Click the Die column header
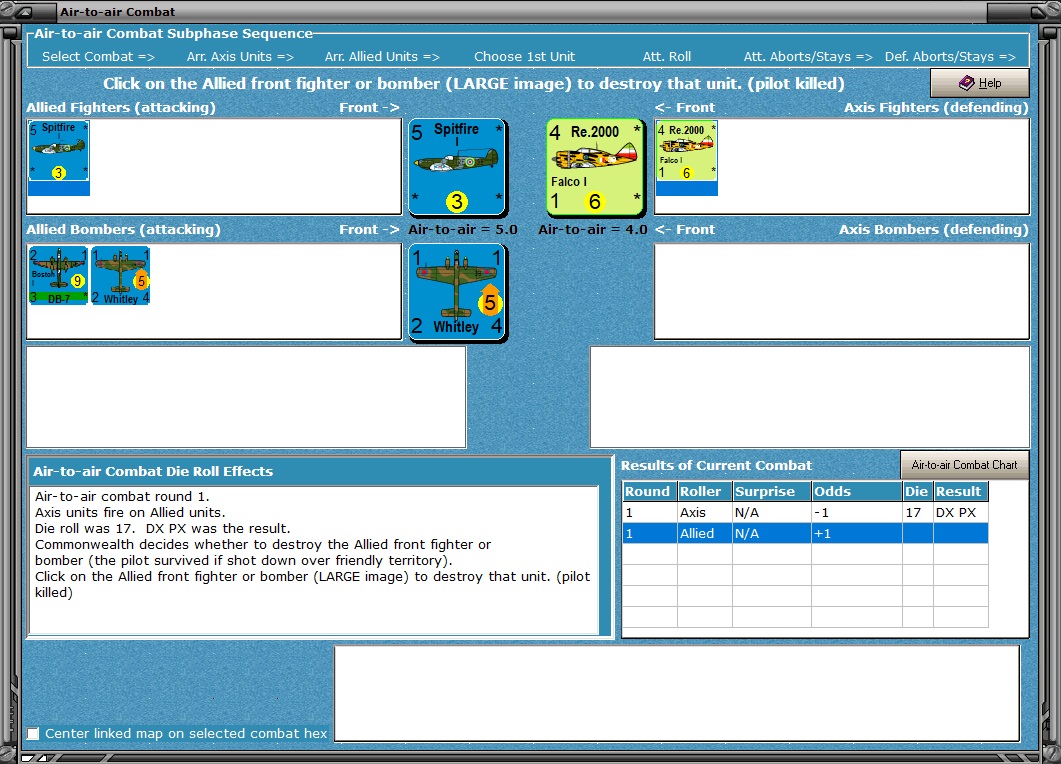The image size is (1061, 764). click(x=918, y=491)
